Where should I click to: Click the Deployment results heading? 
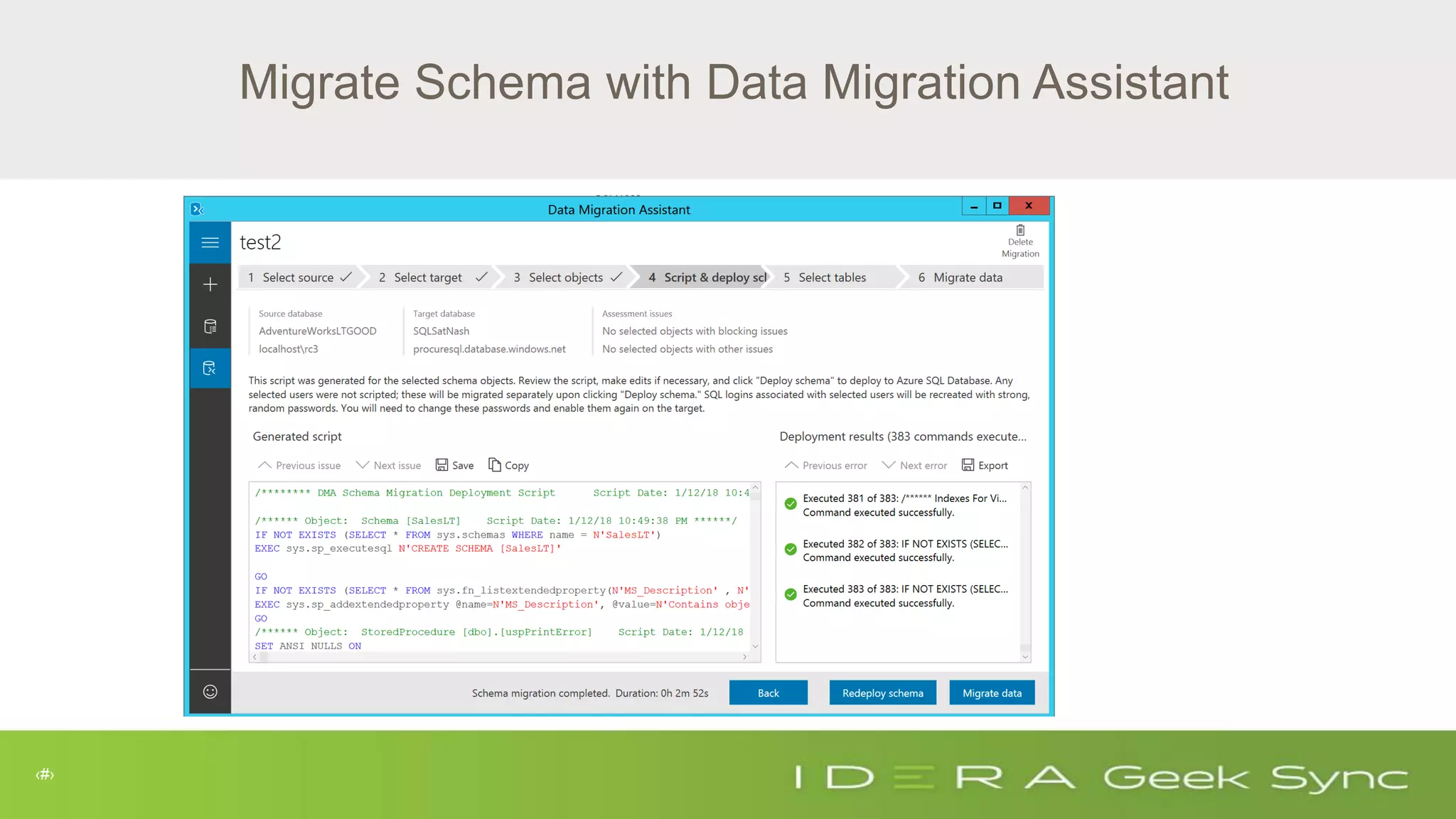click(903, 437)
